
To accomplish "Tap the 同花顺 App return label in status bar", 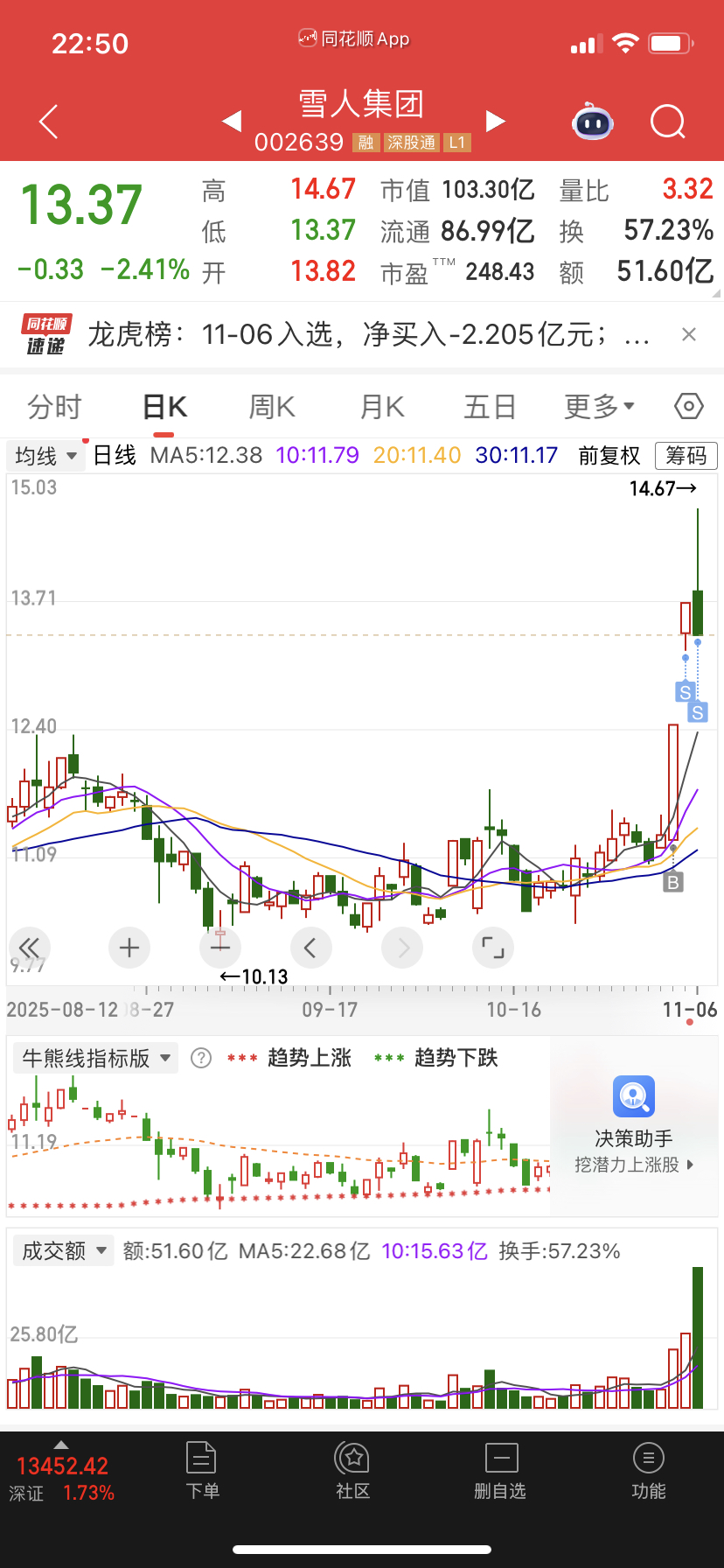I will pyautogui.click(x=354, y=38).
